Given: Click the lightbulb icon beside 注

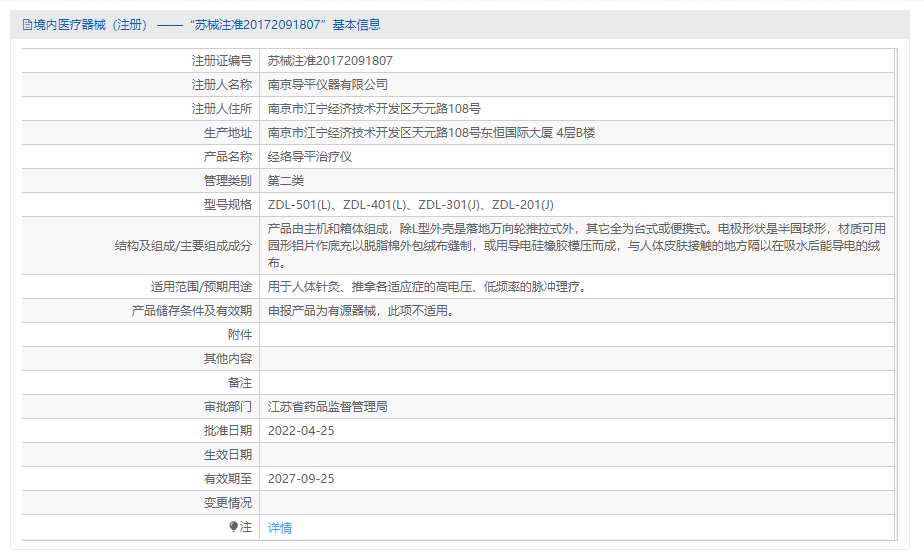Looking at the screenshot, I should (234, 527).
